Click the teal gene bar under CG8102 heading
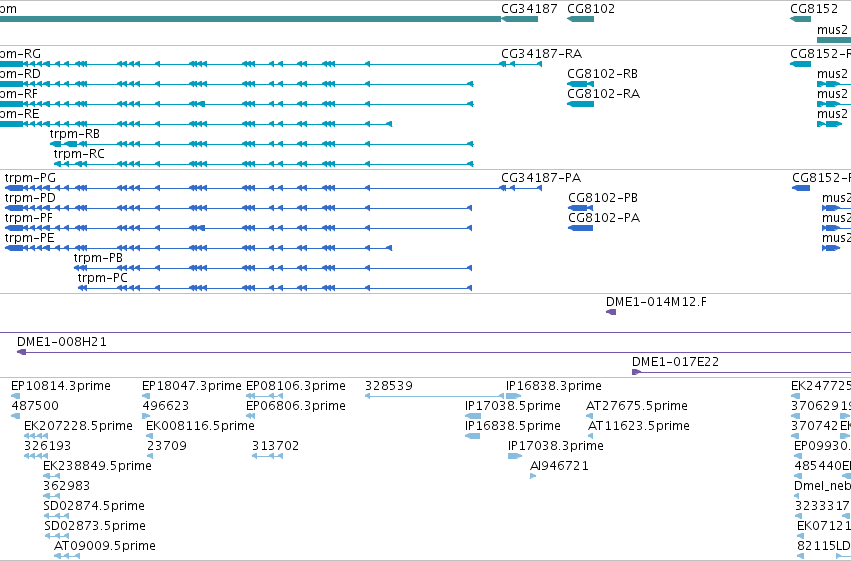The image size is (851, 561). tap(581, 19)
